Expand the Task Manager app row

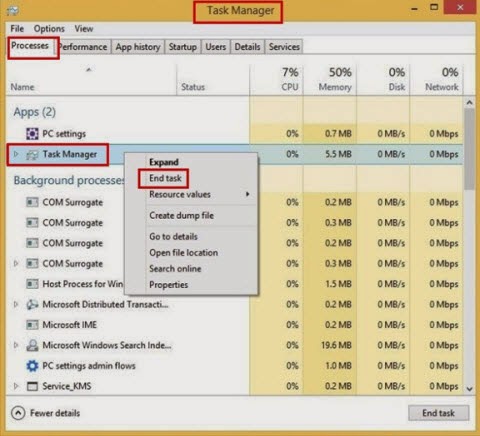pos(16,154)
